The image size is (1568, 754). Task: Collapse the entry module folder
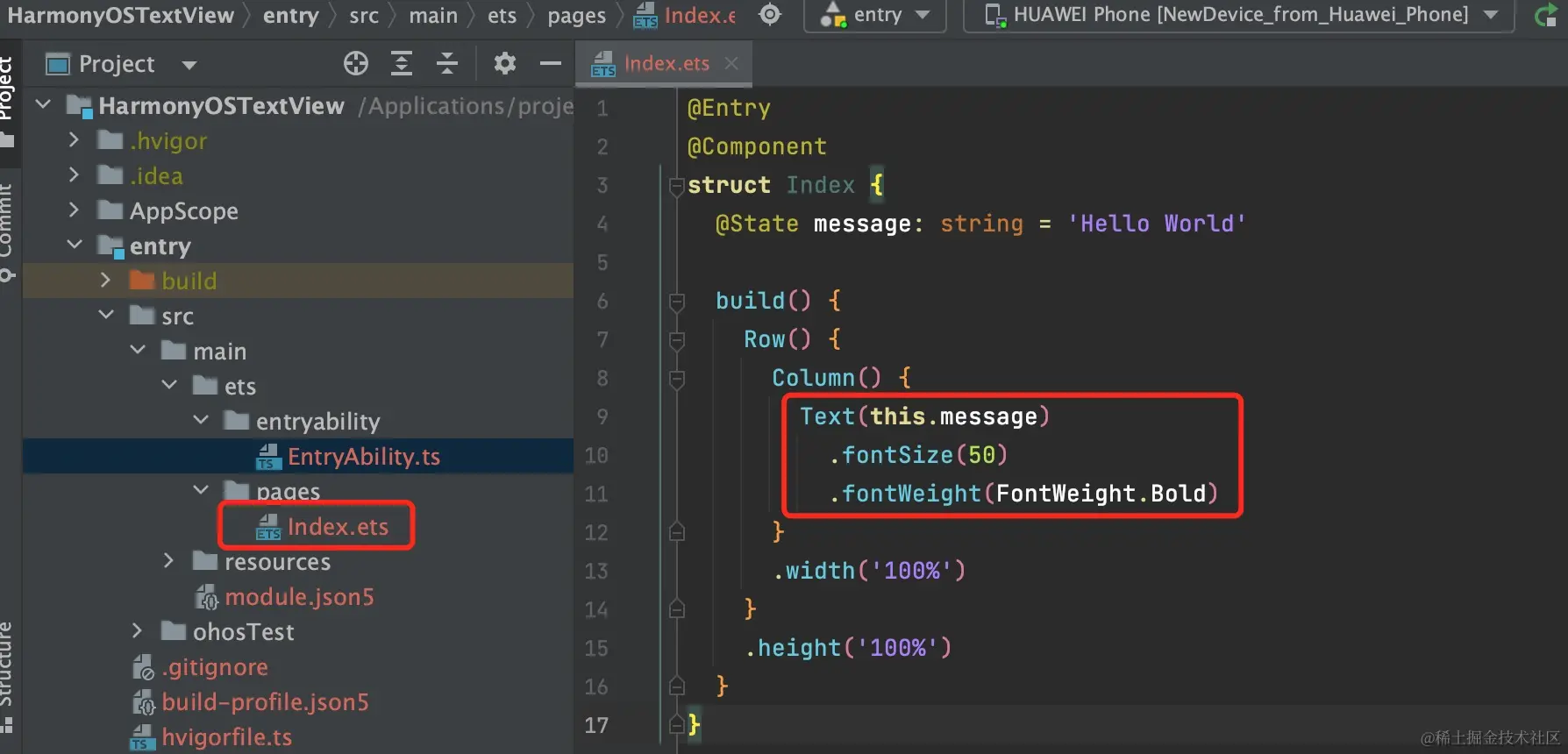point(75,245)
